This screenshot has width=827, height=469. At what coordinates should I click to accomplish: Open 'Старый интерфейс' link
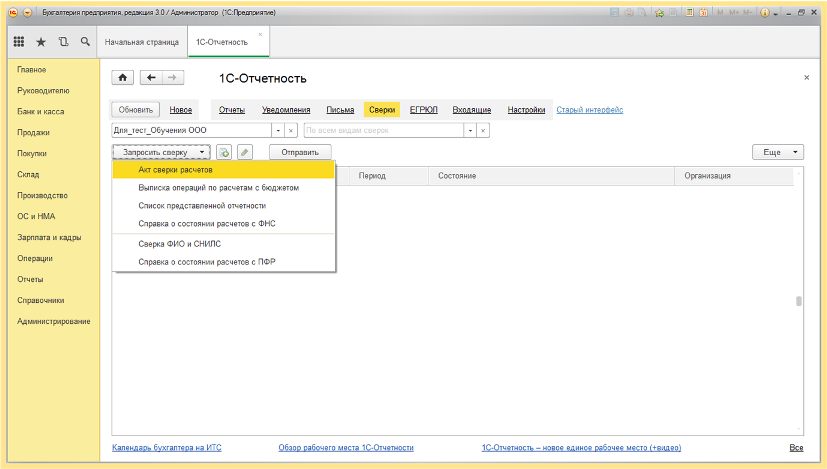[x=589, y=109]
